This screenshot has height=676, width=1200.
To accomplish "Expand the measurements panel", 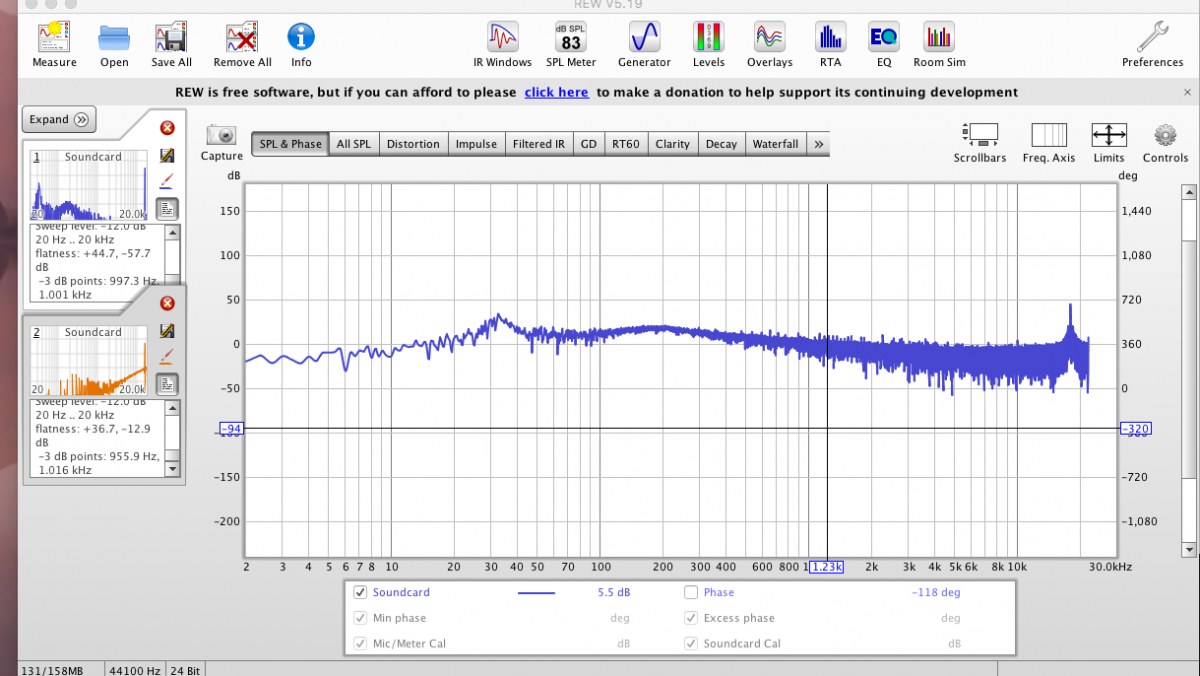I will 59,119.
